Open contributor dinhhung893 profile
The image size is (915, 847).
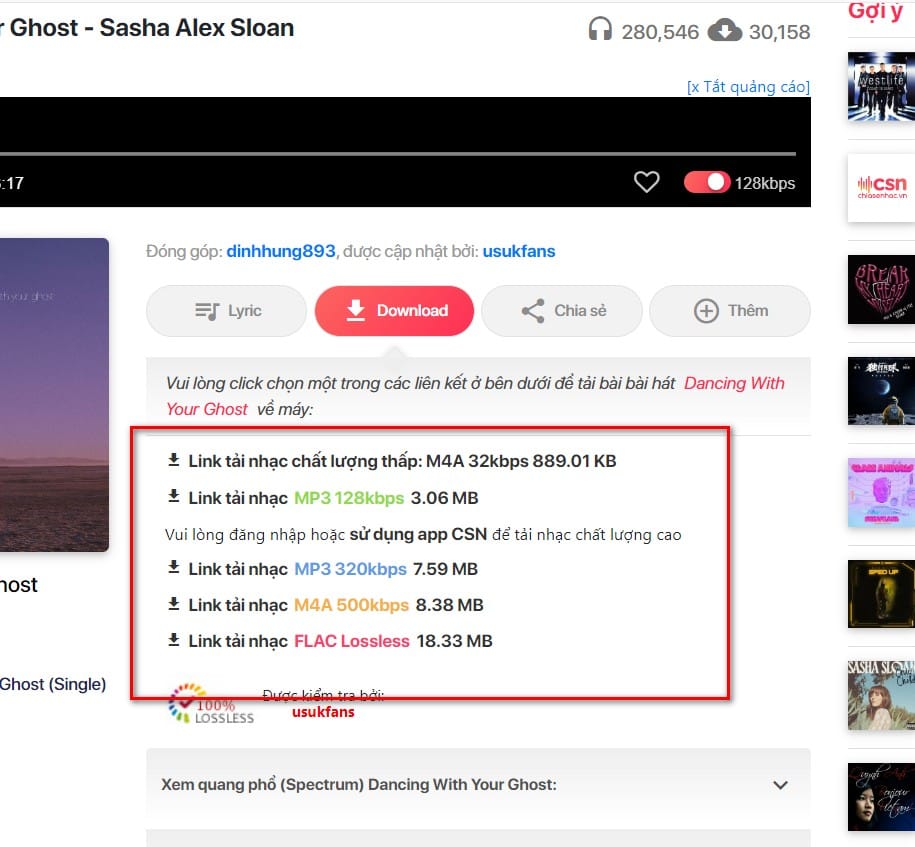click(x=281, y=251)
